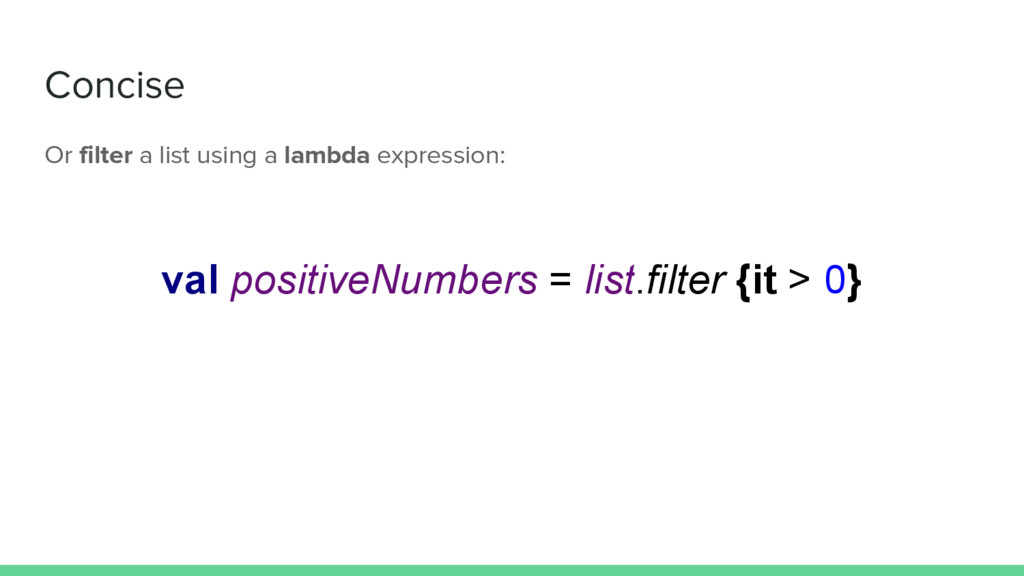Click the word "expression:" in subtitle
1024x576 pixels.
[x=441, y=157]
